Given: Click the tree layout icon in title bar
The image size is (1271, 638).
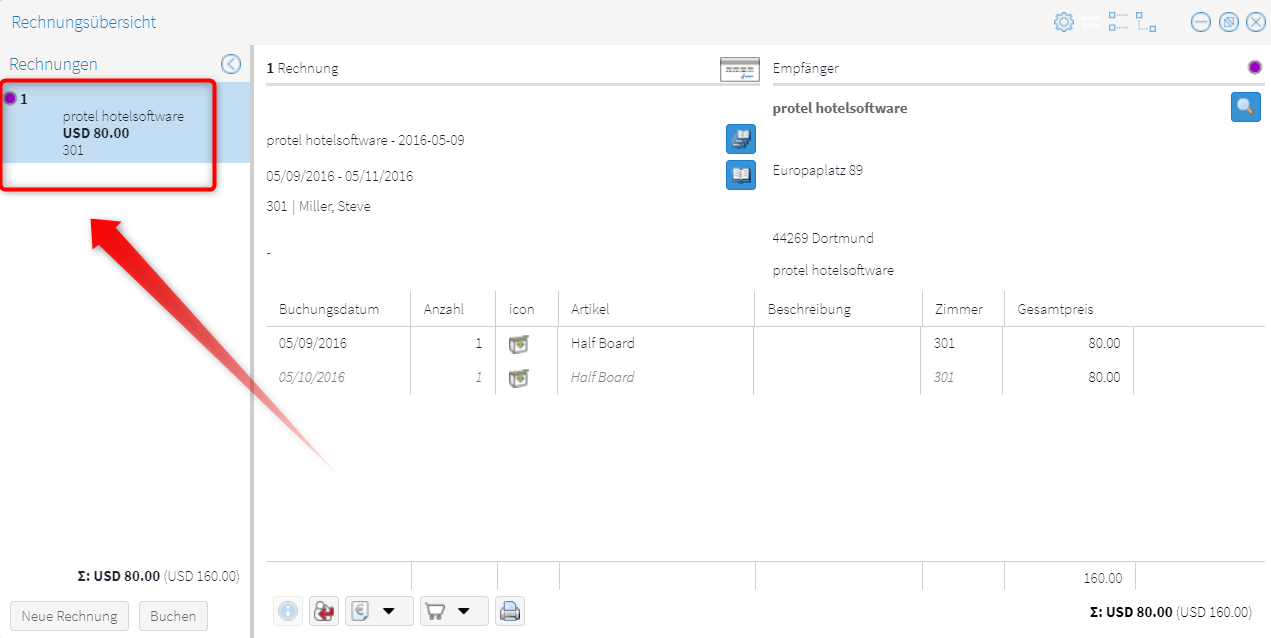Looking at the screenshot, I should pyautogui.click(x=1146, y=22).
